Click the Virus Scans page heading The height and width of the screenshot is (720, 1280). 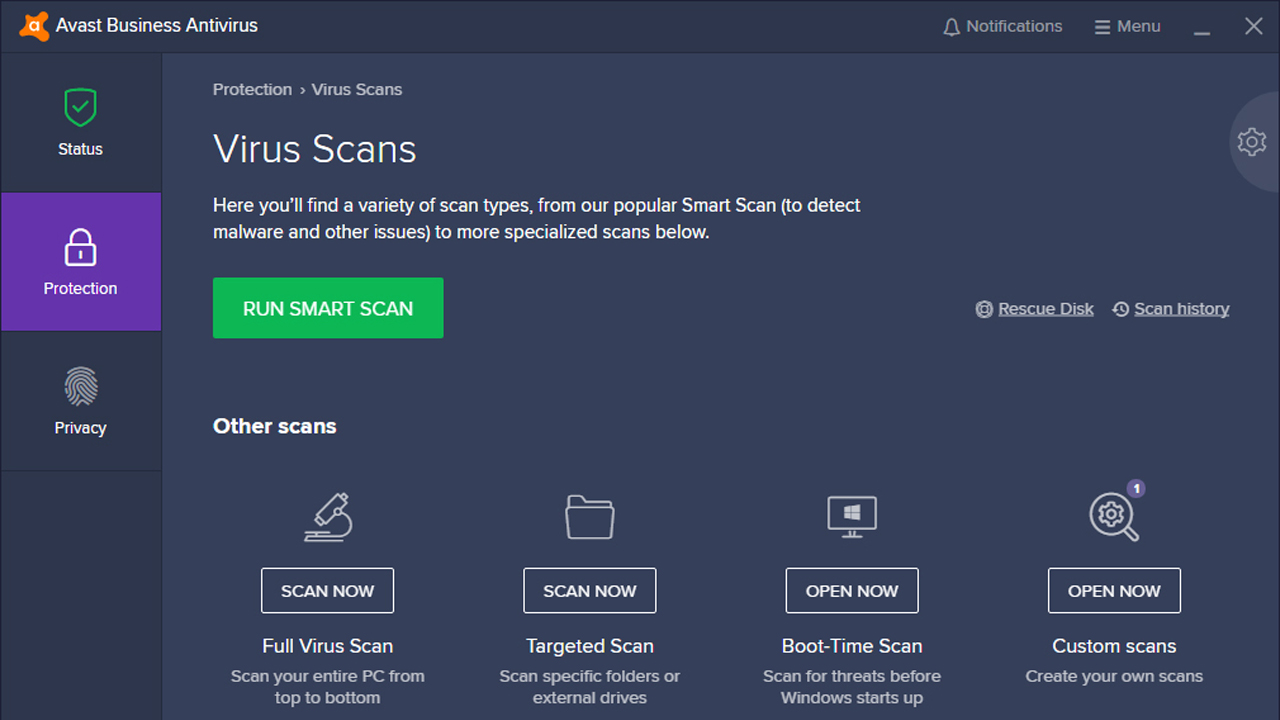click(x=315, y=149)
